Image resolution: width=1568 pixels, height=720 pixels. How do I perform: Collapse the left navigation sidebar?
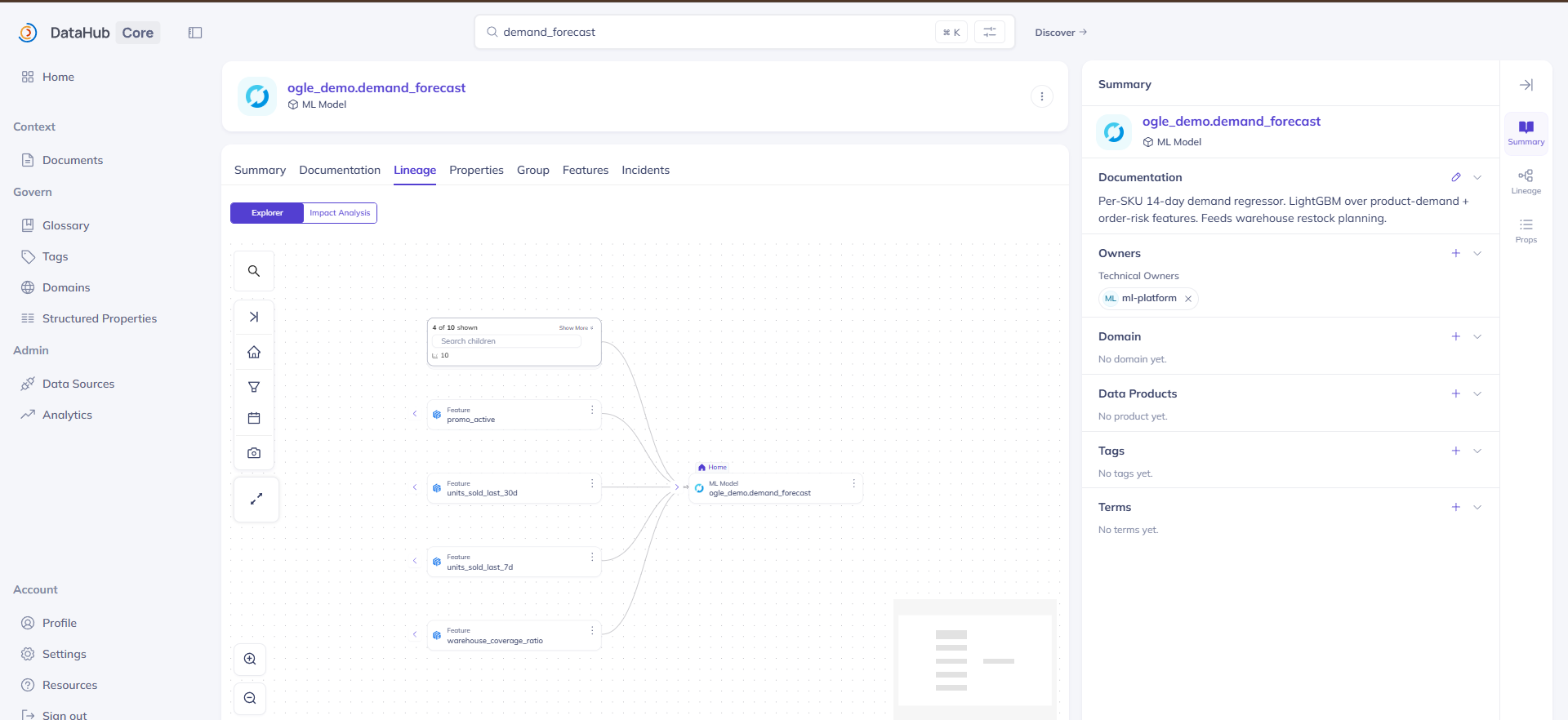tap(195, 33)
